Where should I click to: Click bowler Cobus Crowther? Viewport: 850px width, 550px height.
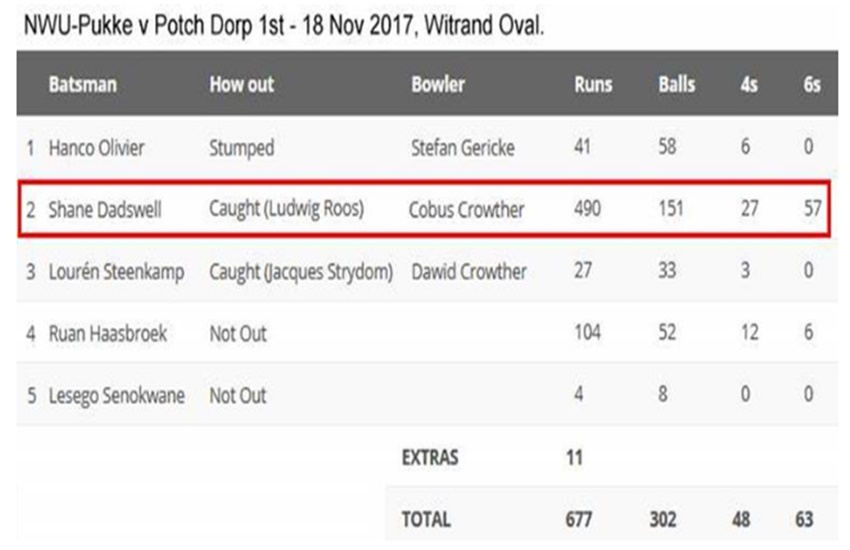point(466,210)
